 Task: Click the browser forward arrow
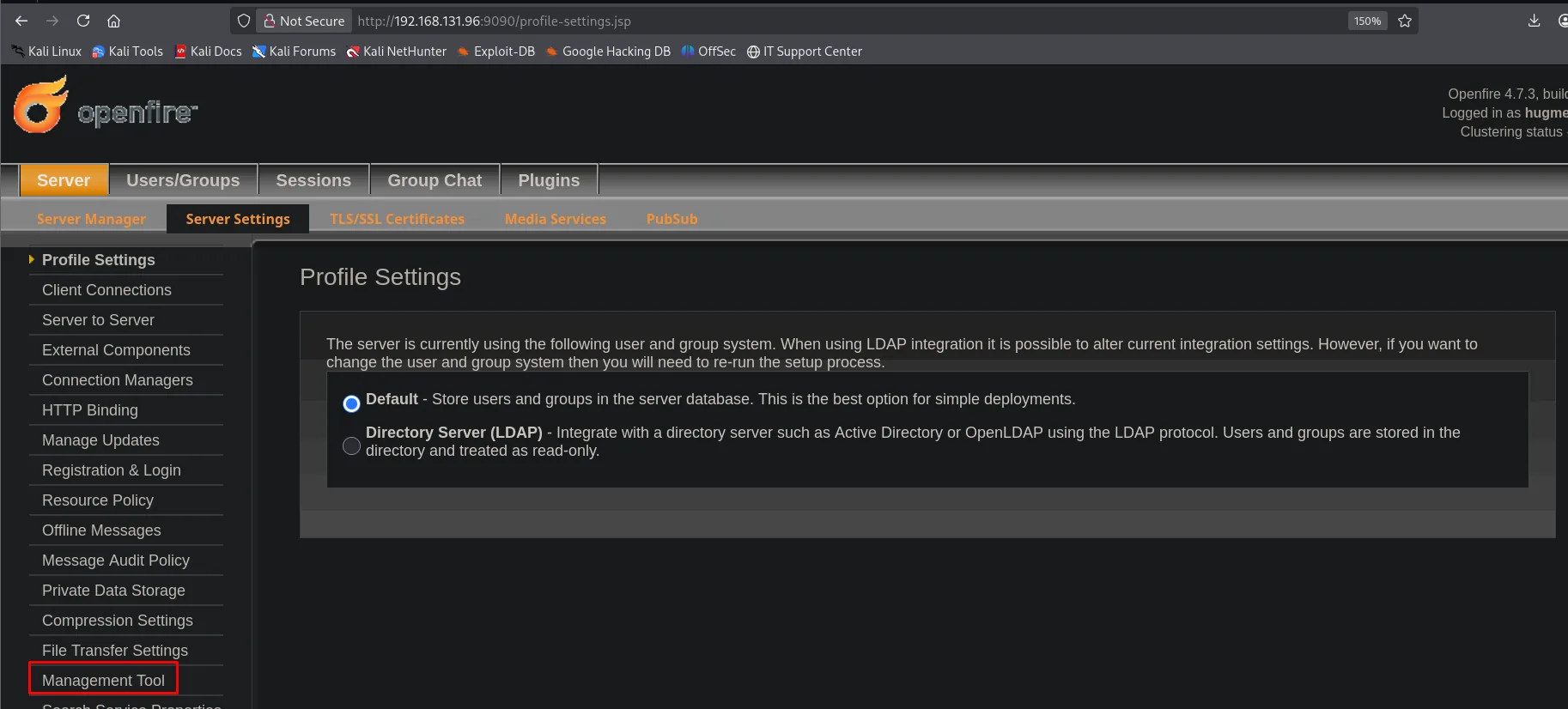52,21
